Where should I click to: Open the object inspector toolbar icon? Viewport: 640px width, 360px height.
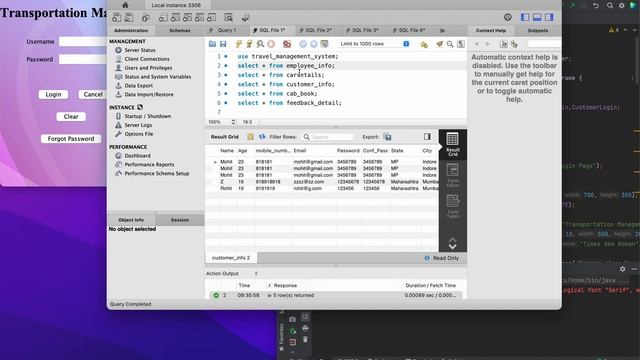pyautogui.click(x=146, y=18)
